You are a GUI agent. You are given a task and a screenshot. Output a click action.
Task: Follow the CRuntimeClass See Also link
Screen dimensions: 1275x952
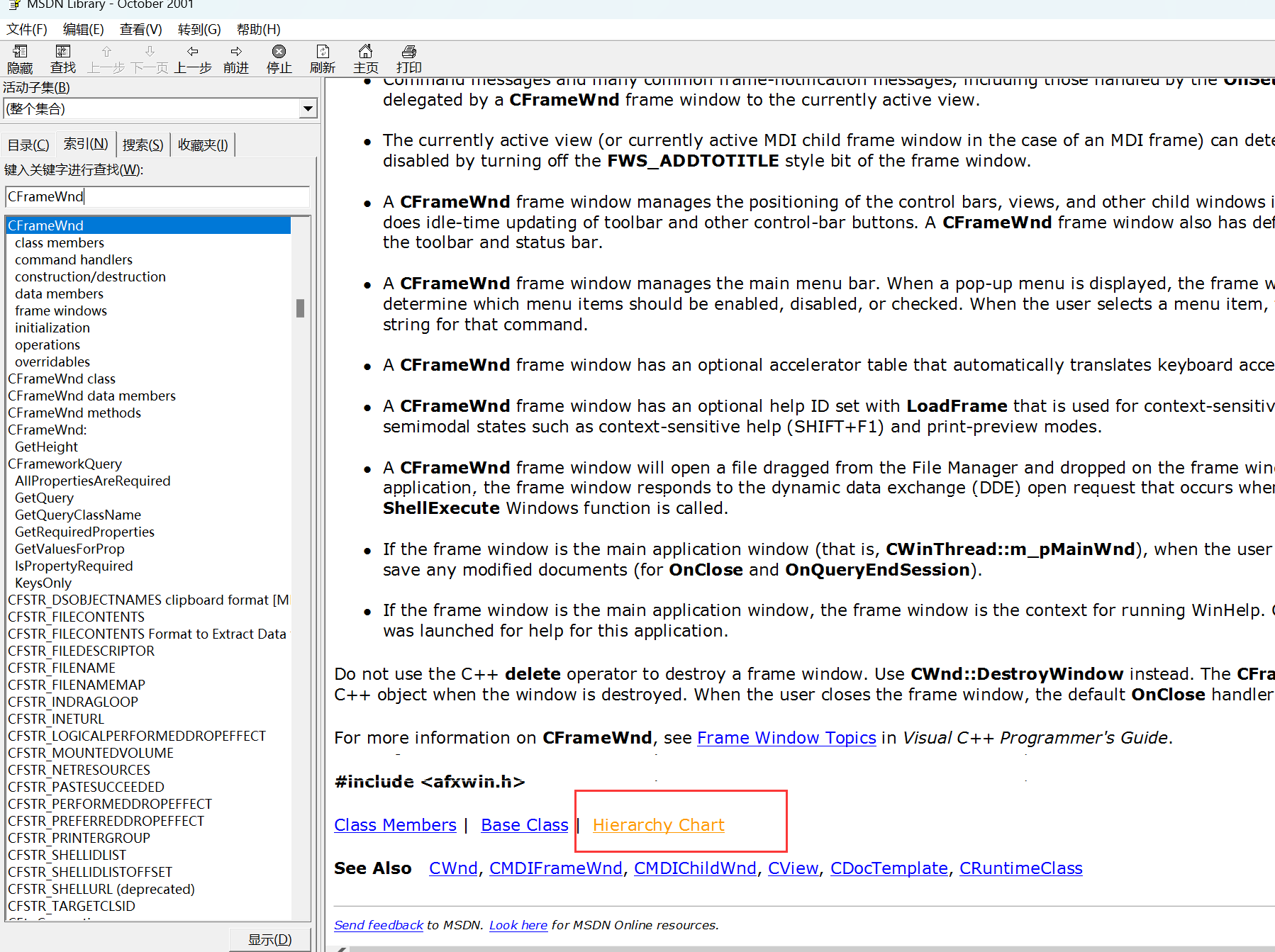pyautogui.click(x=1021, y=868)
